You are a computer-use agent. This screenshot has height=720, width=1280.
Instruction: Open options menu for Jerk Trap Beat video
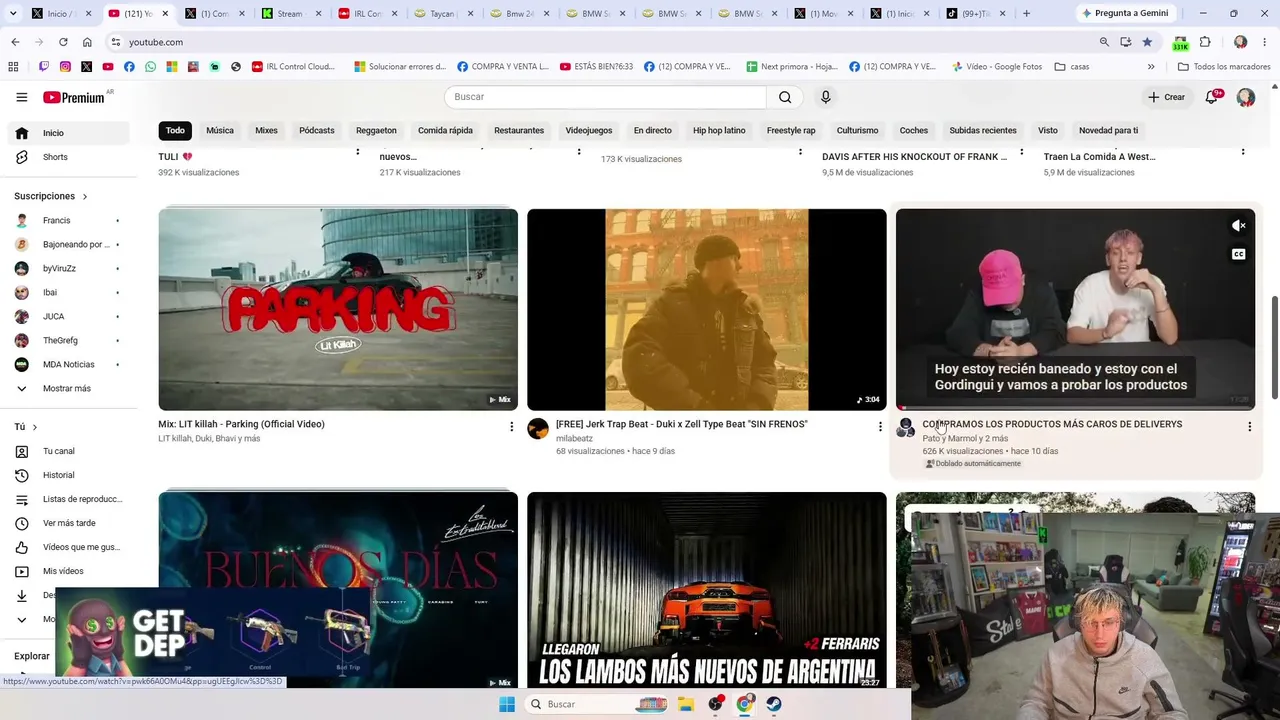(880, 427)
